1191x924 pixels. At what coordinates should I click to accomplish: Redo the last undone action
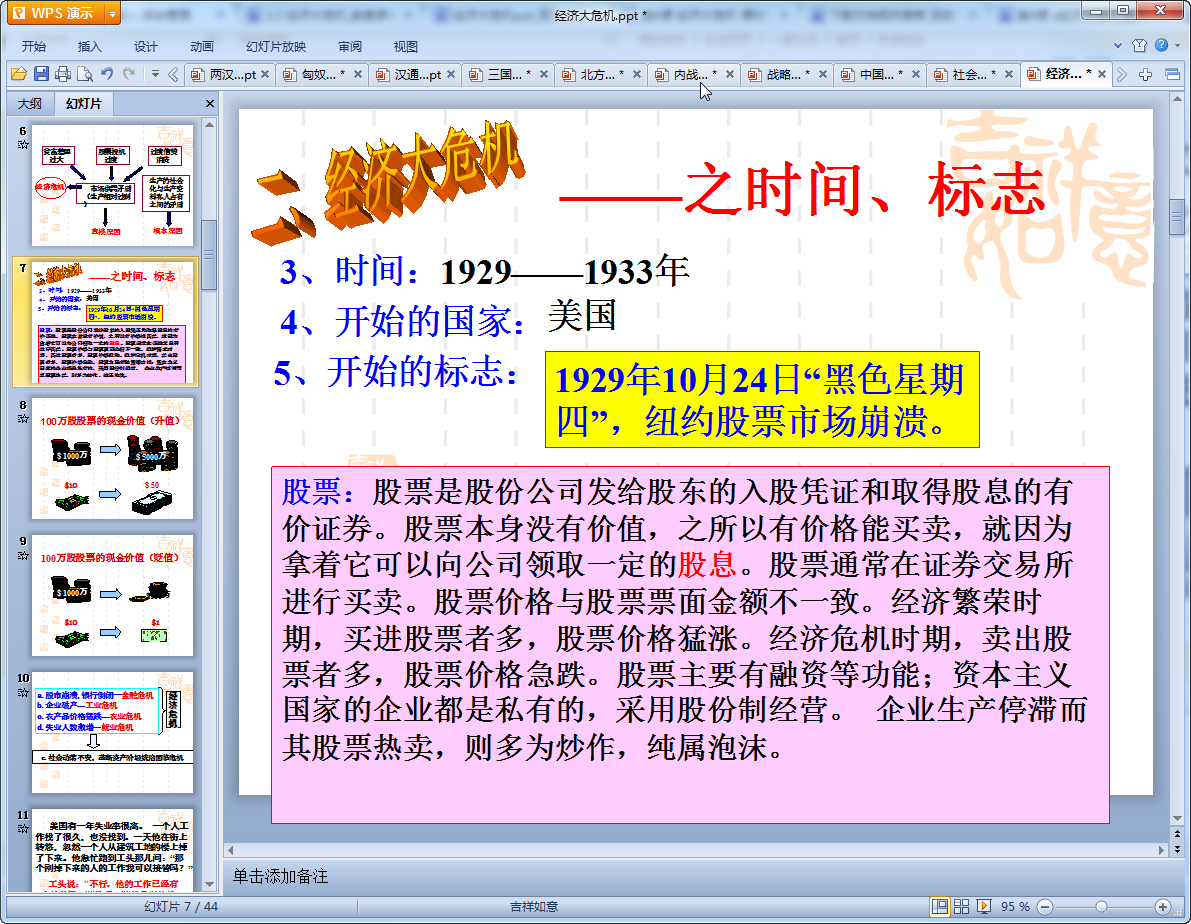pos(129,74)
